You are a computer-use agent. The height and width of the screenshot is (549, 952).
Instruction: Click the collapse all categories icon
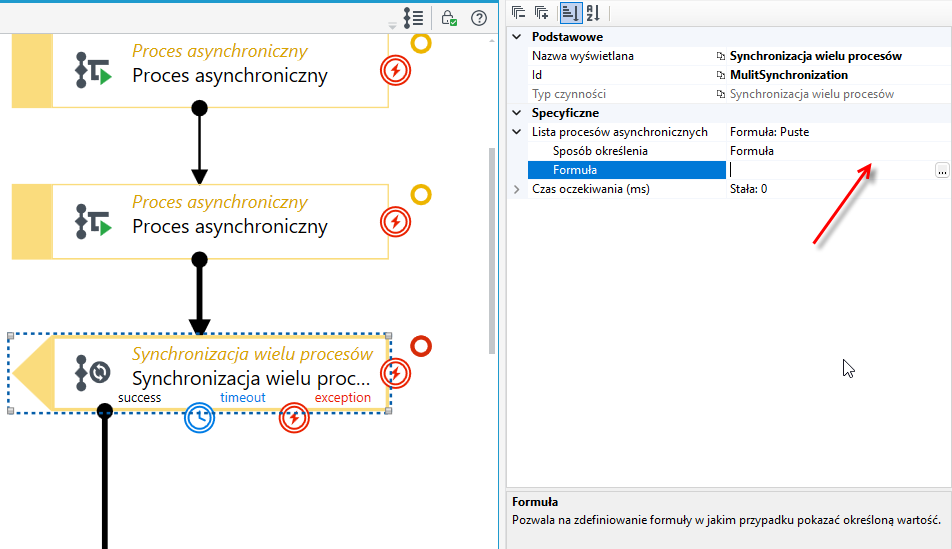click(518, 12)
